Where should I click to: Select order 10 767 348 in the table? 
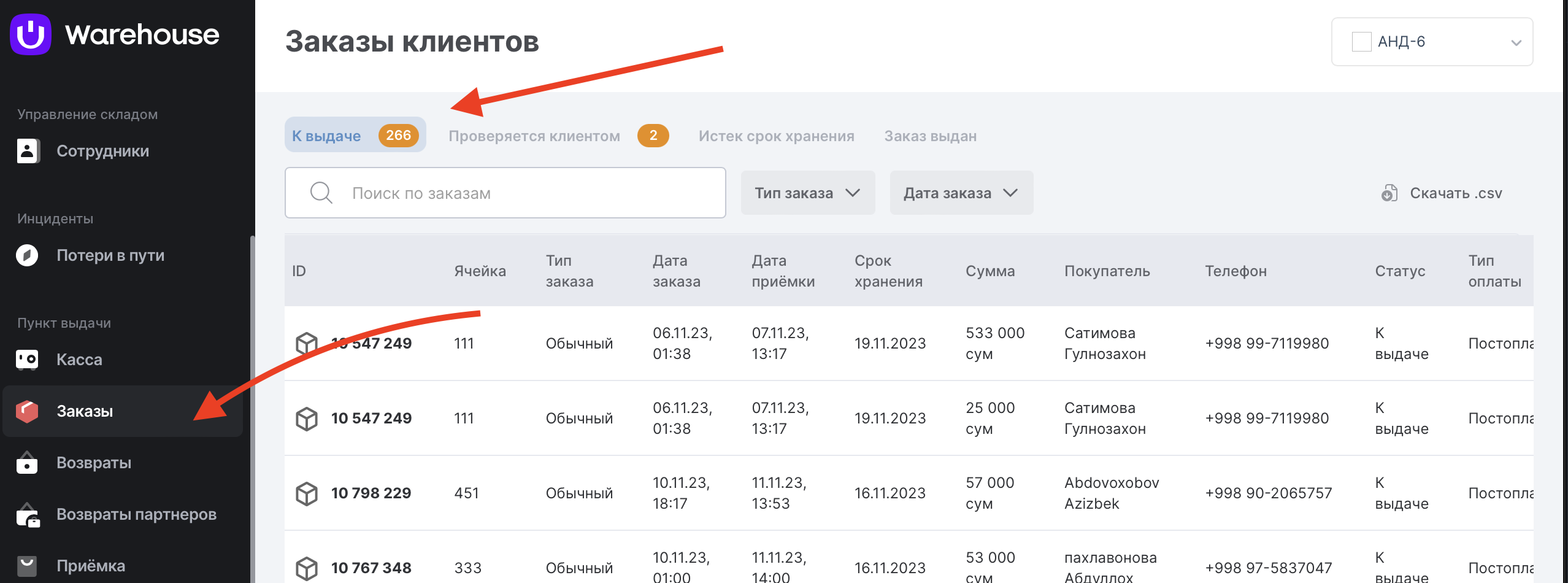tap(371, 567)
